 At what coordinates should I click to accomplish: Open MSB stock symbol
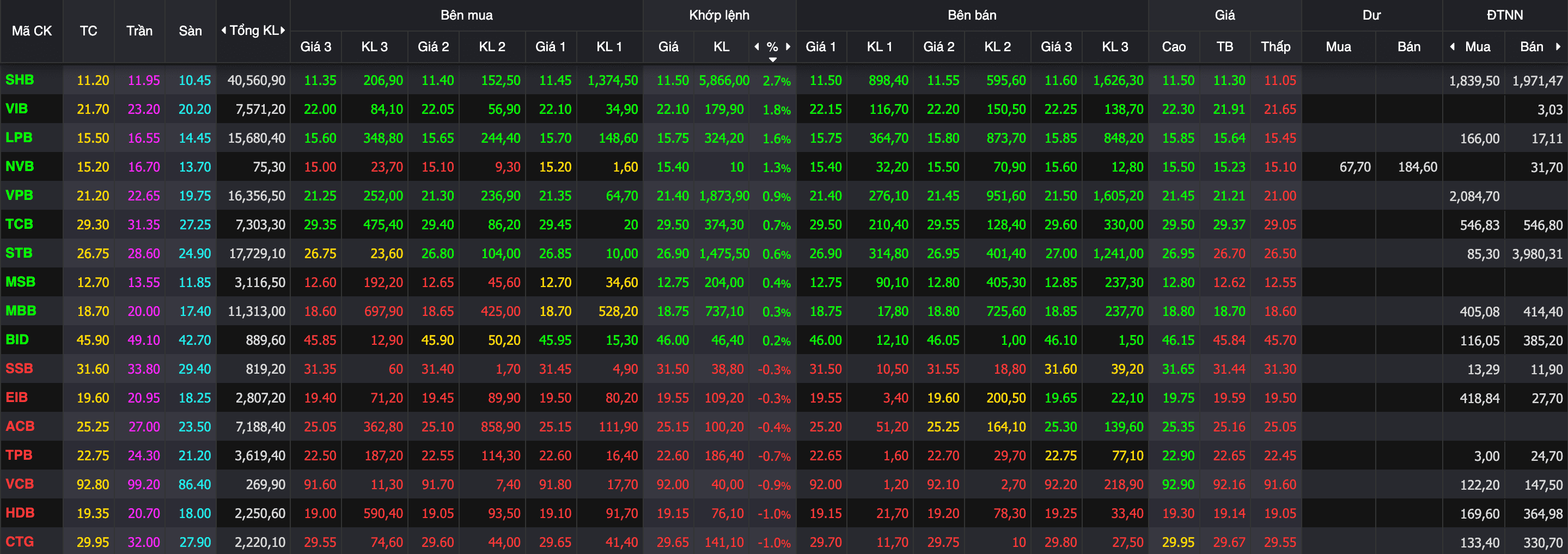(20, 282)
